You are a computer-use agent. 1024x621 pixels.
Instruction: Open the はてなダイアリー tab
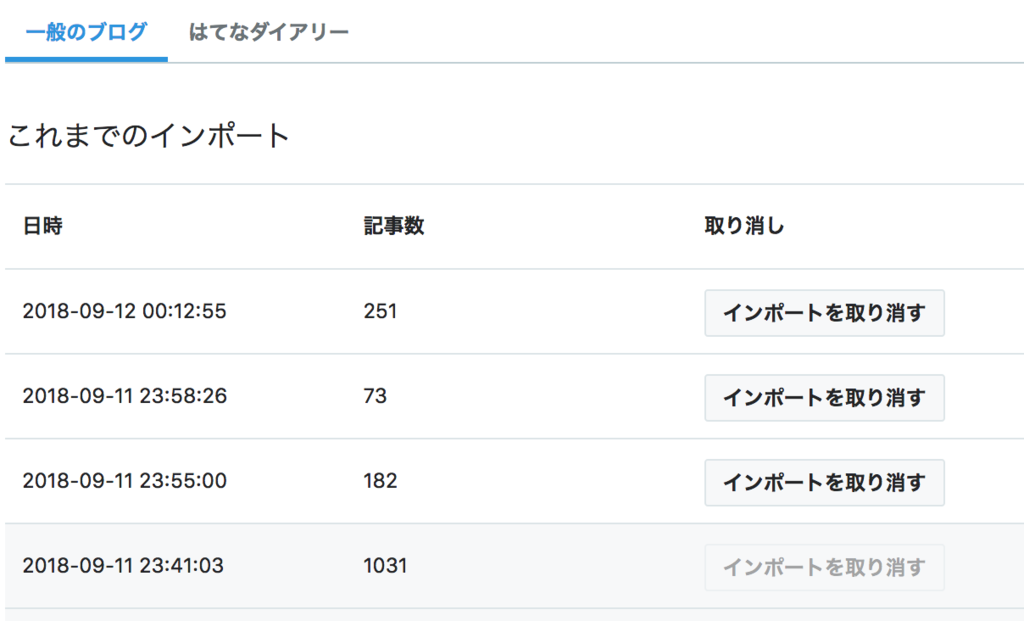pos(268,31)
